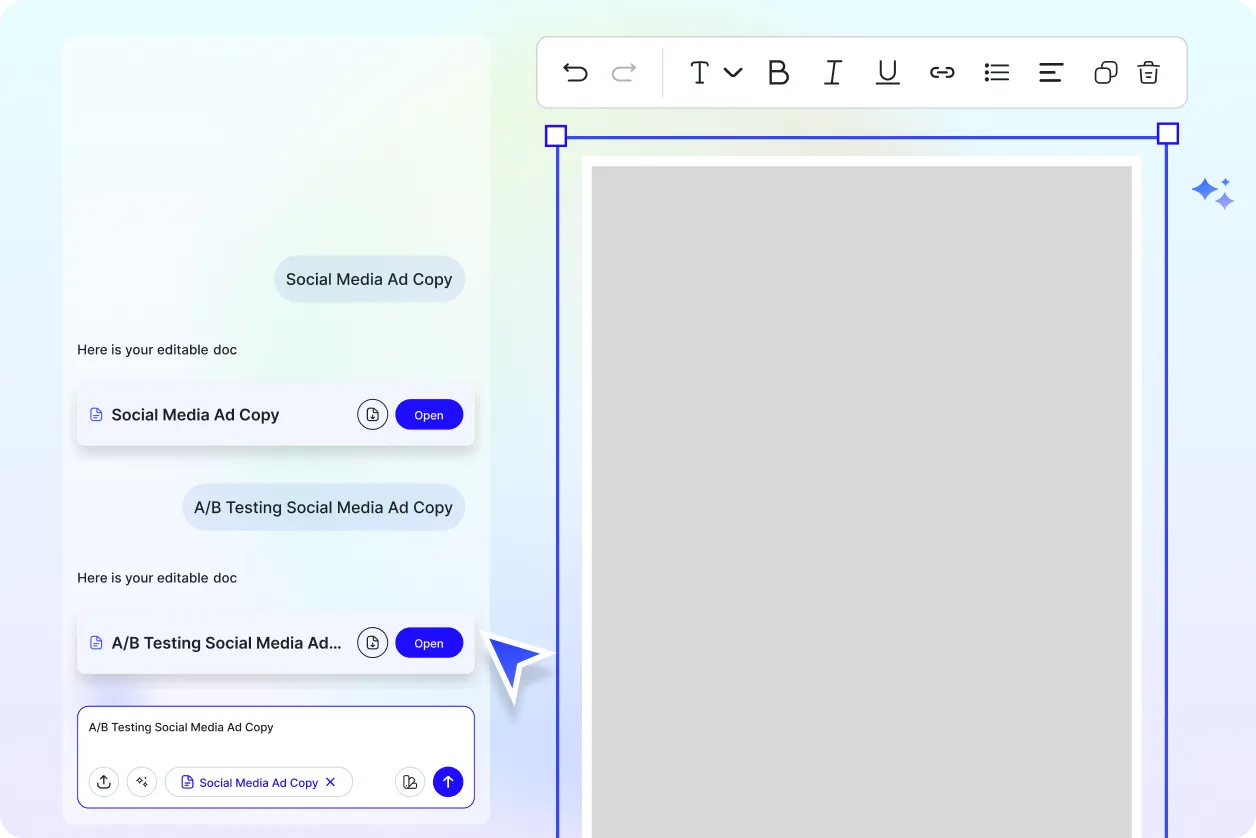Open the A/B Testing Social Media Ad doc

pyautogui.click(x=429, y=643)
